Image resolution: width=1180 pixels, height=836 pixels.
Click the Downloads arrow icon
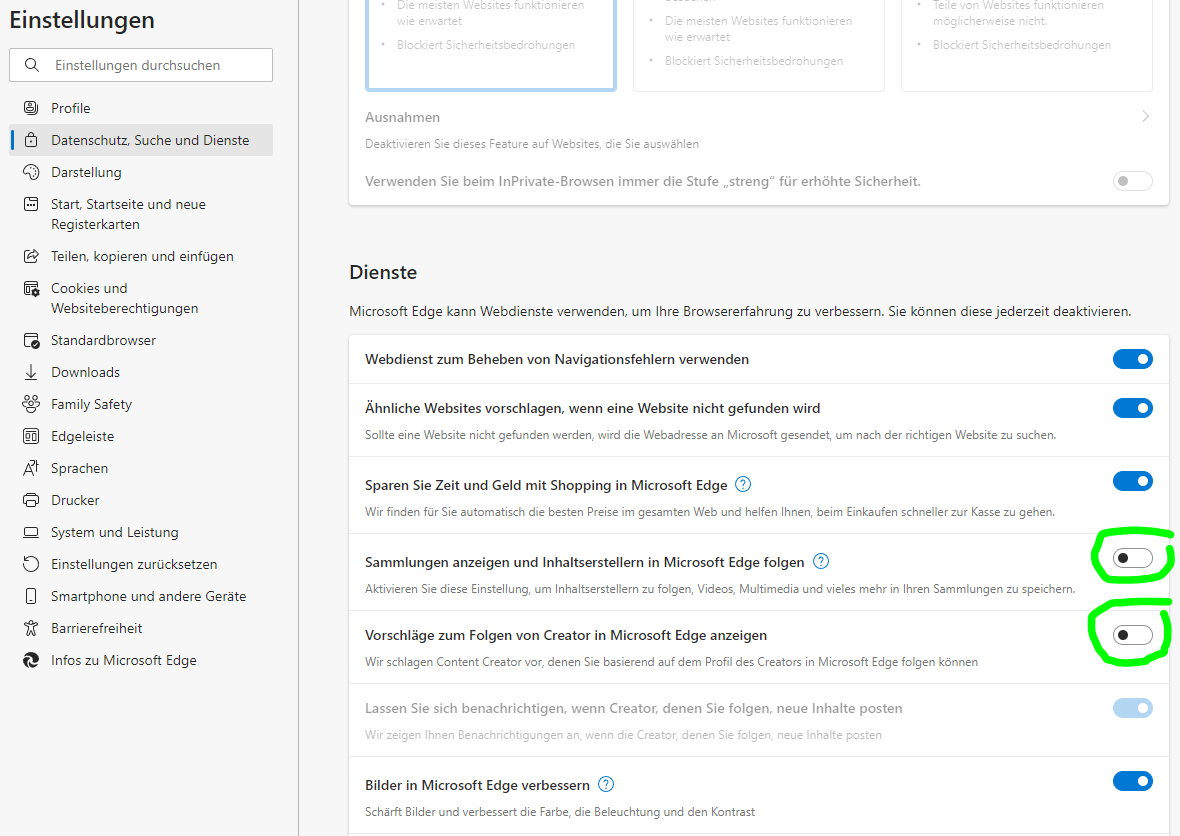click(x=31, y=372)
